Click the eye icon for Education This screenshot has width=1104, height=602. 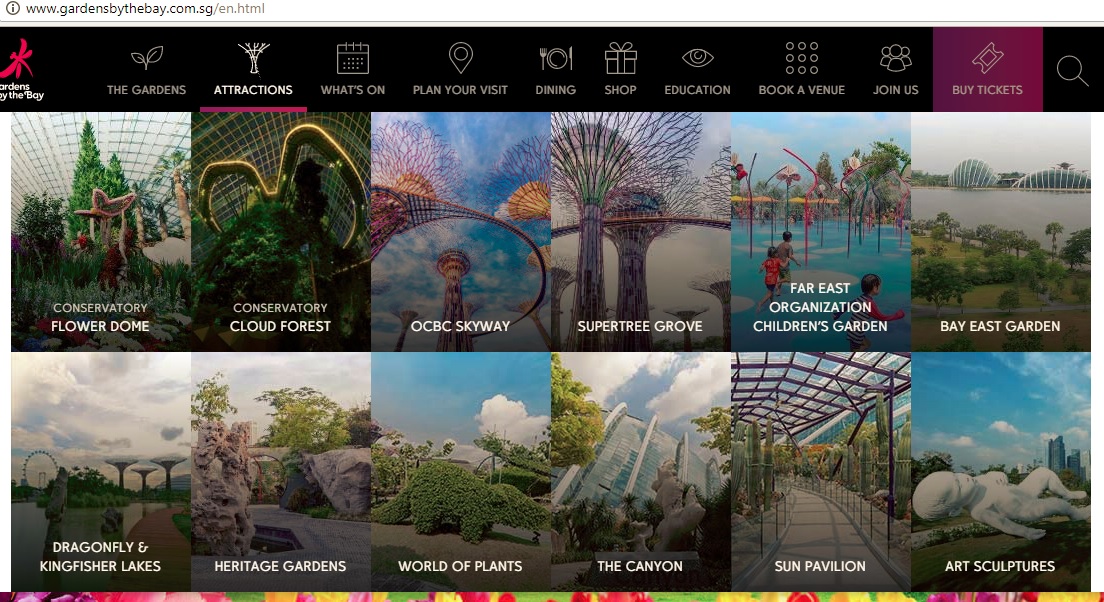697,58
